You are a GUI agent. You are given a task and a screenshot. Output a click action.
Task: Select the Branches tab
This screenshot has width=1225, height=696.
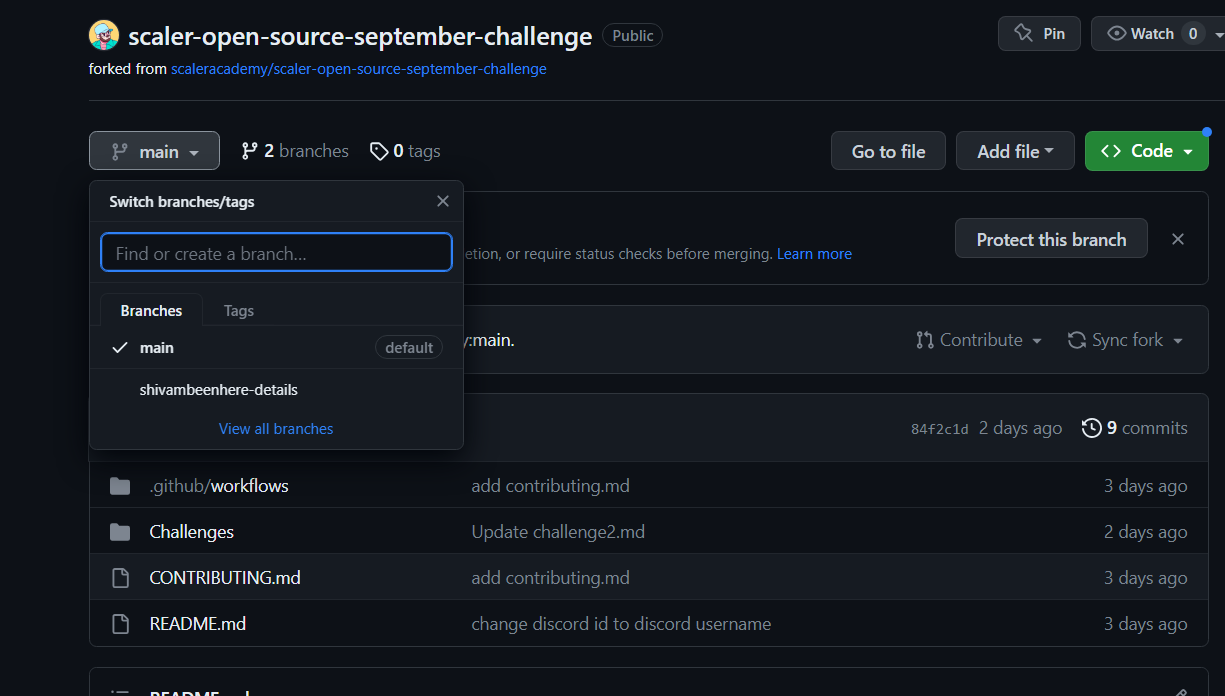click(150, 310)
